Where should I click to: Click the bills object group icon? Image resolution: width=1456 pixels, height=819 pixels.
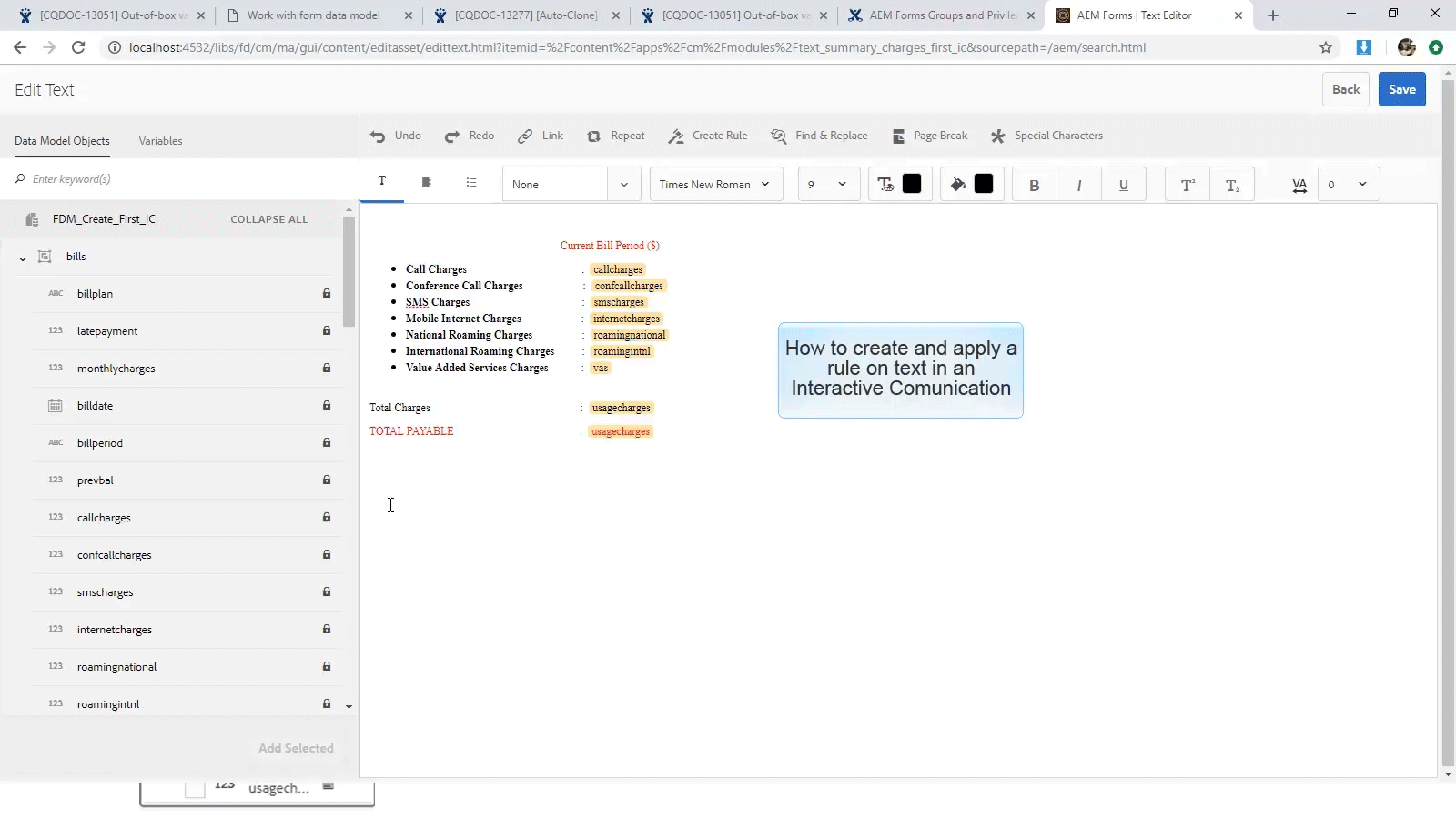click(x=44, y=257)
